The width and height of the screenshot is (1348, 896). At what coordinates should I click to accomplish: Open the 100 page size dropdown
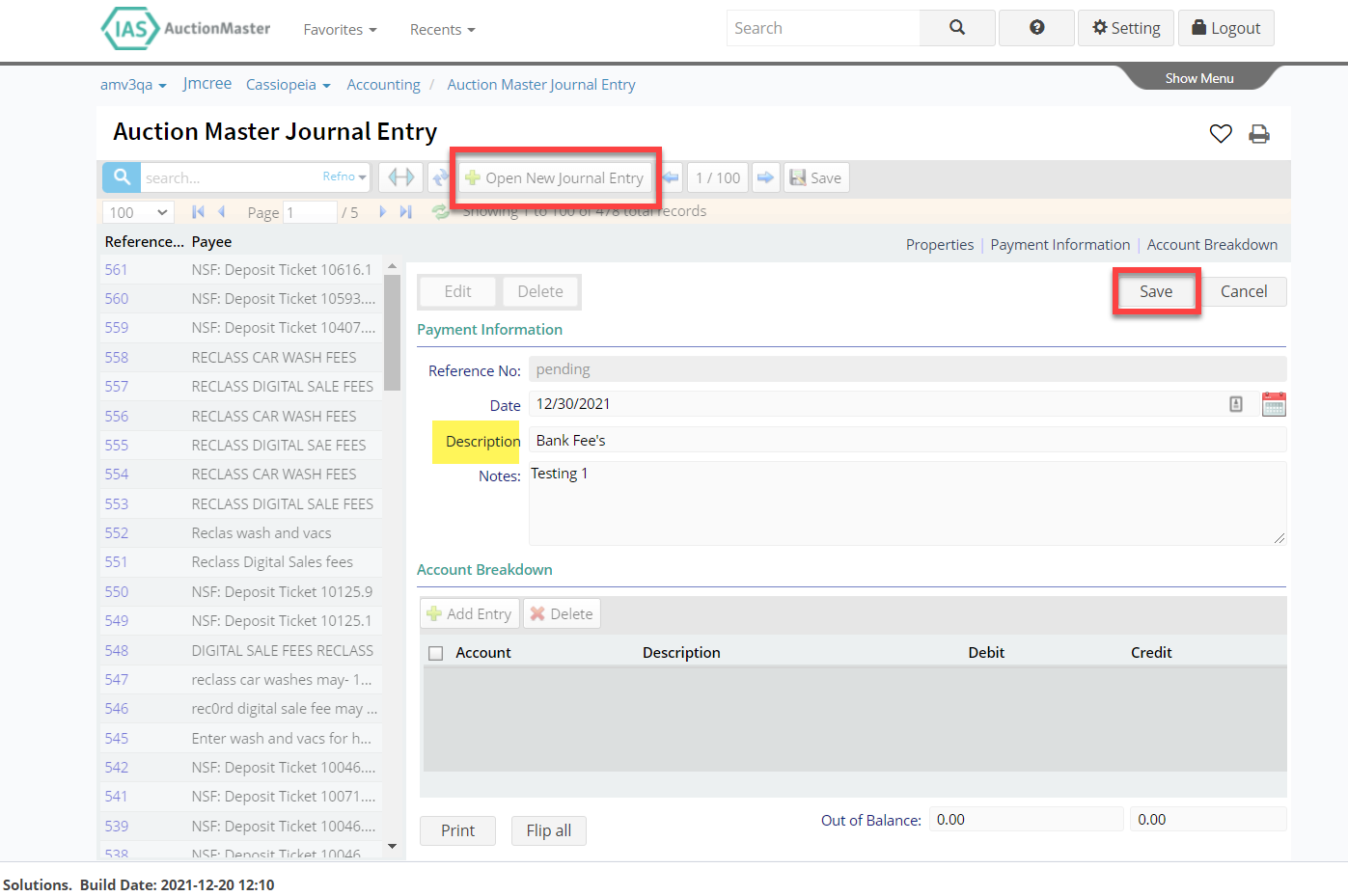tap(138, 212)
